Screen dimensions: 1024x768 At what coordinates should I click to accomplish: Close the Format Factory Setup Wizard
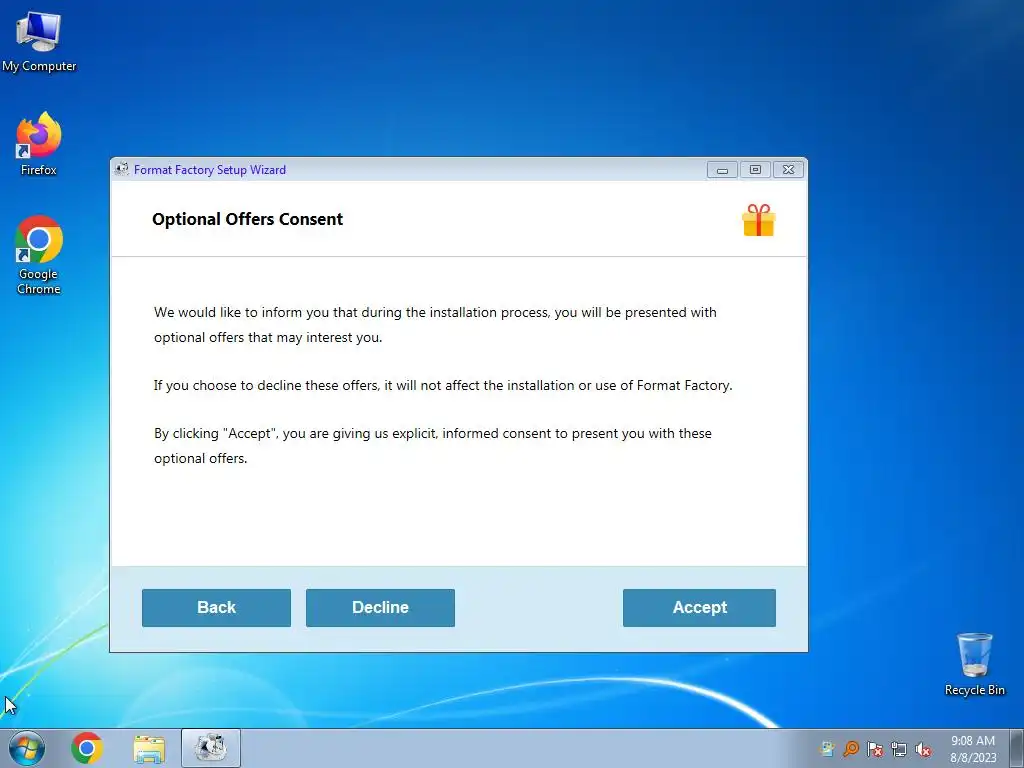[788, 170]
